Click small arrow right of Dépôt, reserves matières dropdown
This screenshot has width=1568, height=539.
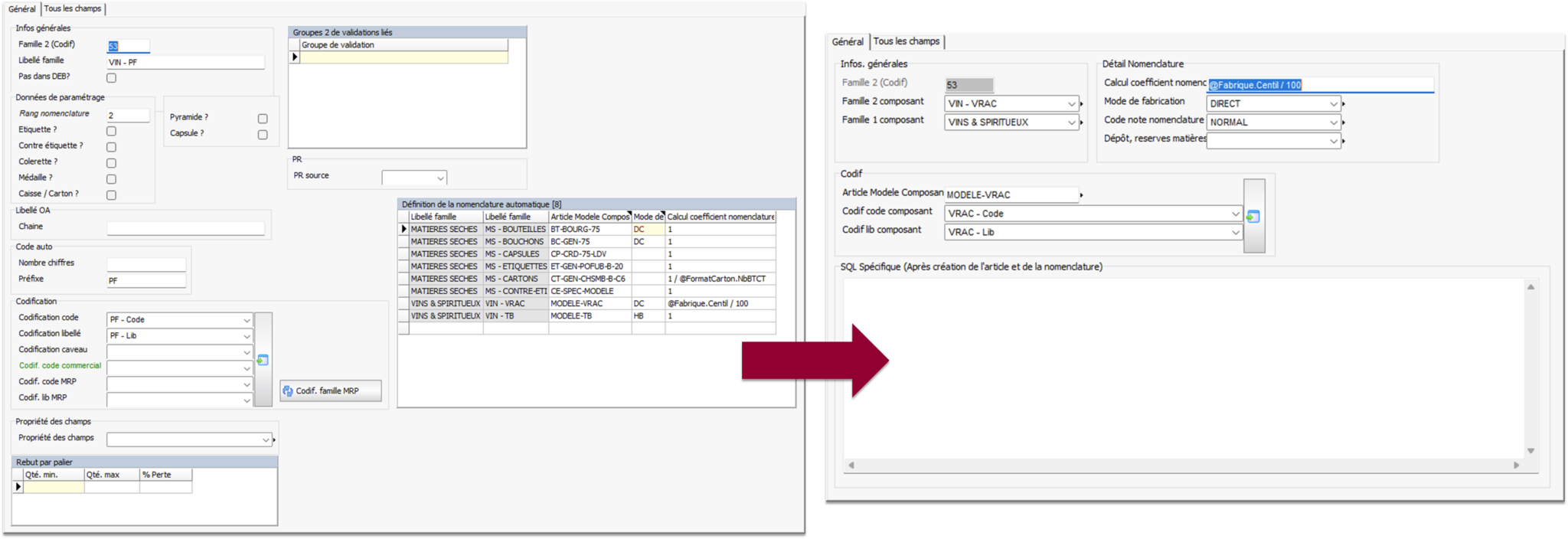1344,141
